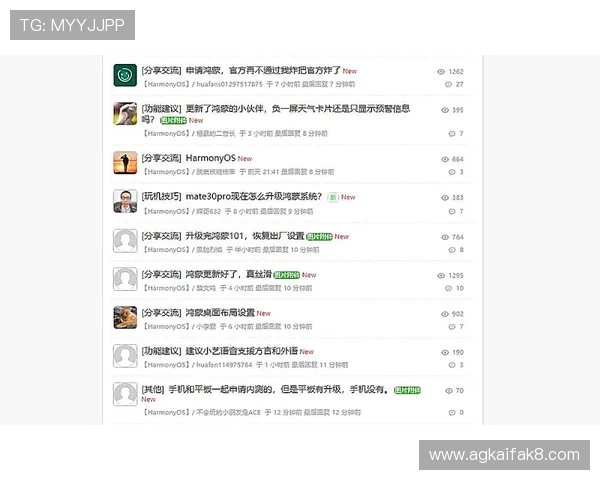Viewport: 600px width, 480px height.
Task: Click default avatar beside 建议小艺语音 thread
Action: 125,356
